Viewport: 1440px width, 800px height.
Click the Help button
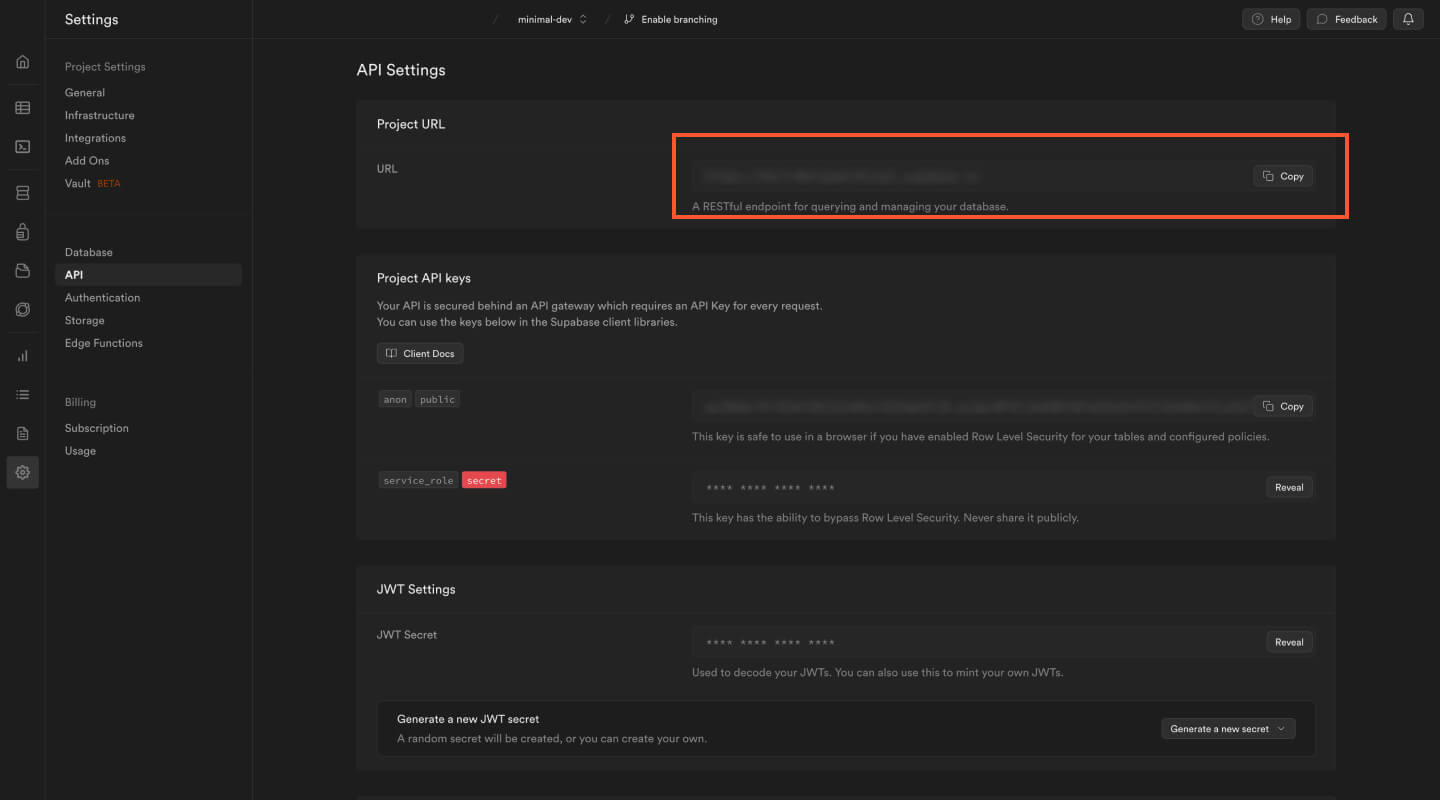click(x=1271, y=19)
